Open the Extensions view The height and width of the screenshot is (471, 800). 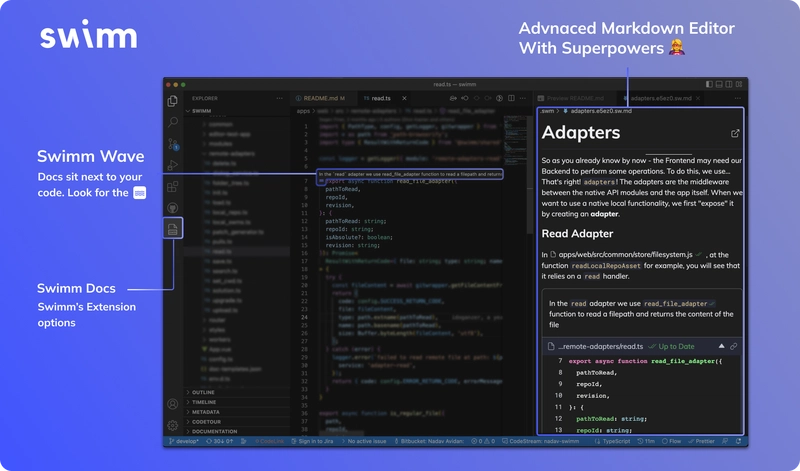172,186
